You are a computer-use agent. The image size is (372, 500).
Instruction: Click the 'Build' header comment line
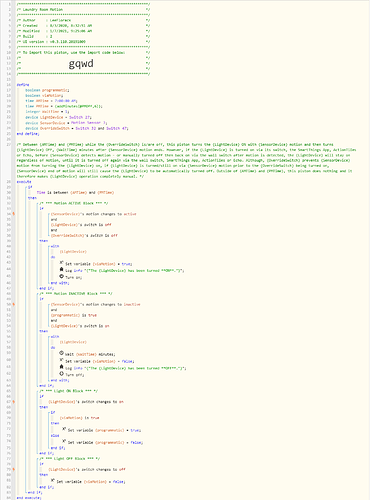click(x=83, y=36)
